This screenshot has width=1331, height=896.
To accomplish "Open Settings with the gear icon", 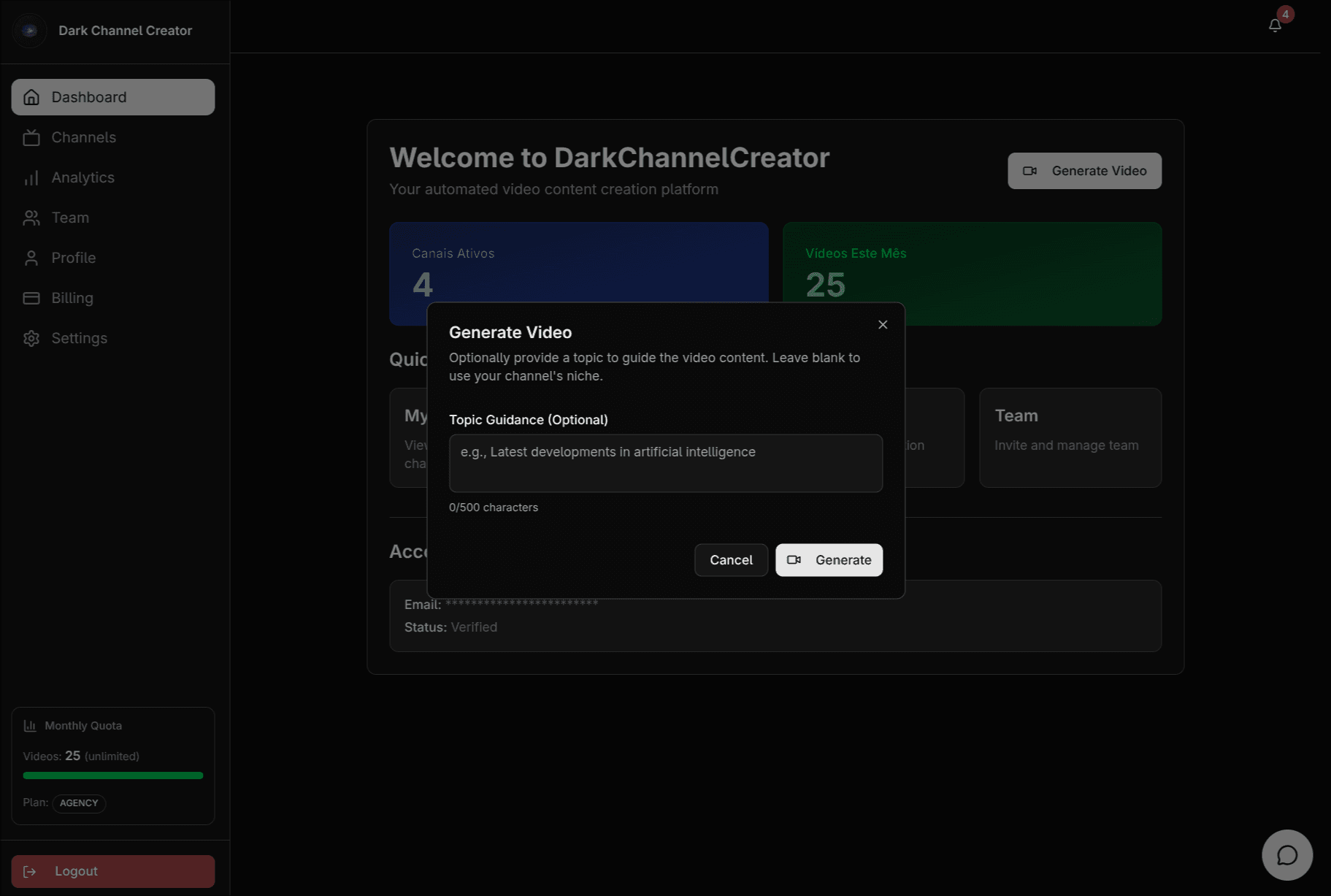I will 31,338.
